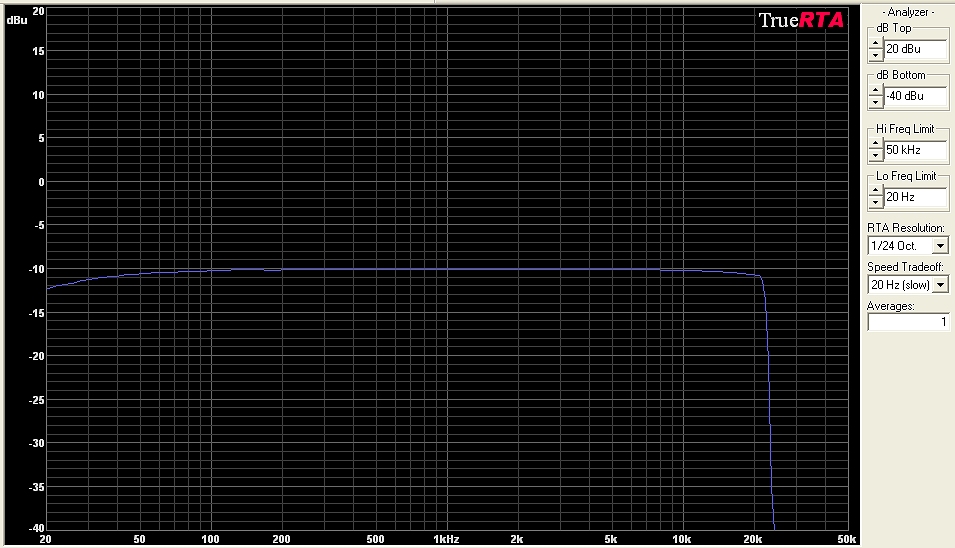Image resolution: width=955 pixels, height=548 pixels.
Task: Lower the Lo Freq Limit with down arrow
Action: (x=875, y=203)
